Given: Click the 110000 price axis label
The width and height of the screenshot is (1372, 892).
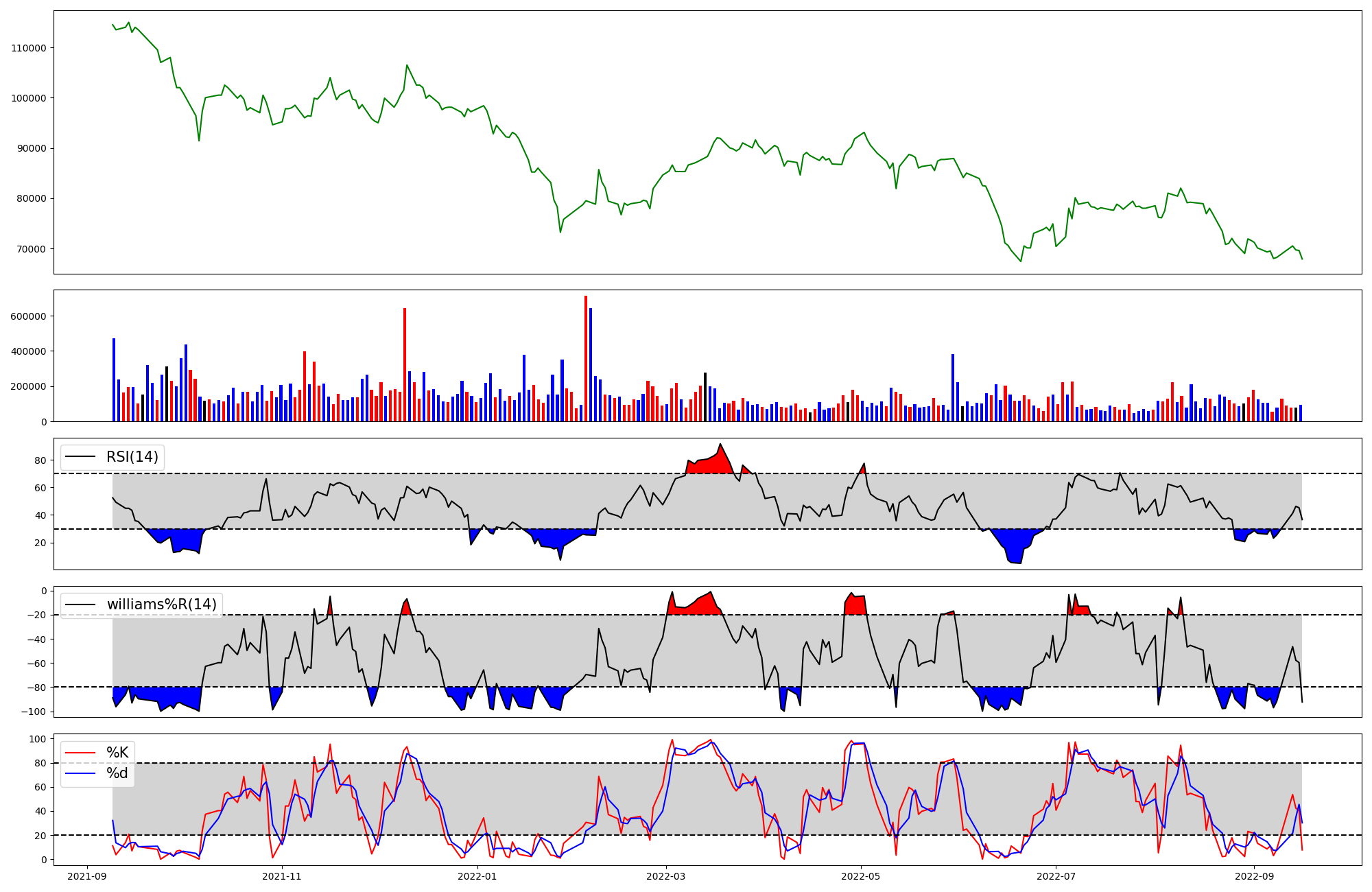Looking at the screenshot, I should coord(29,48).
